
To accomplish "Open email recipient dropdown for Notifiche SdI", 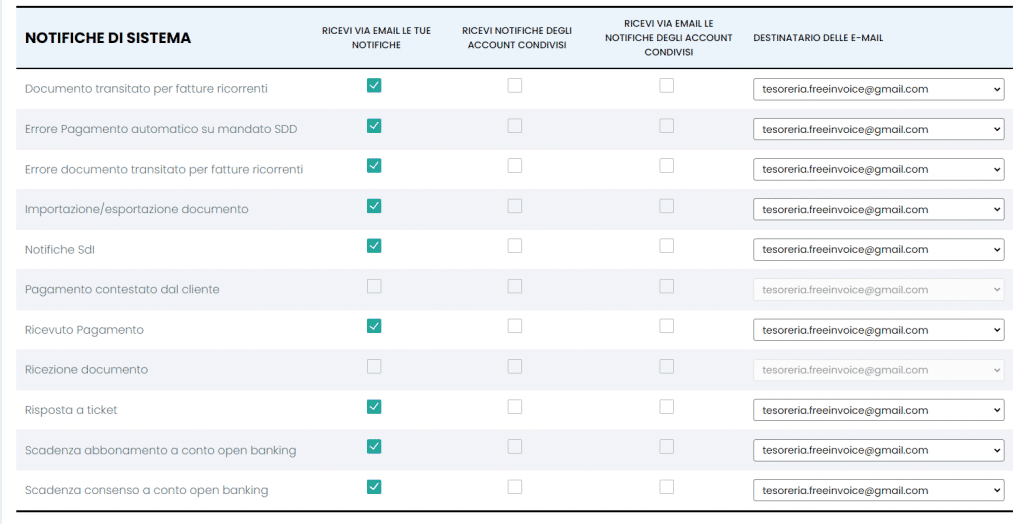I will (878, 250).
